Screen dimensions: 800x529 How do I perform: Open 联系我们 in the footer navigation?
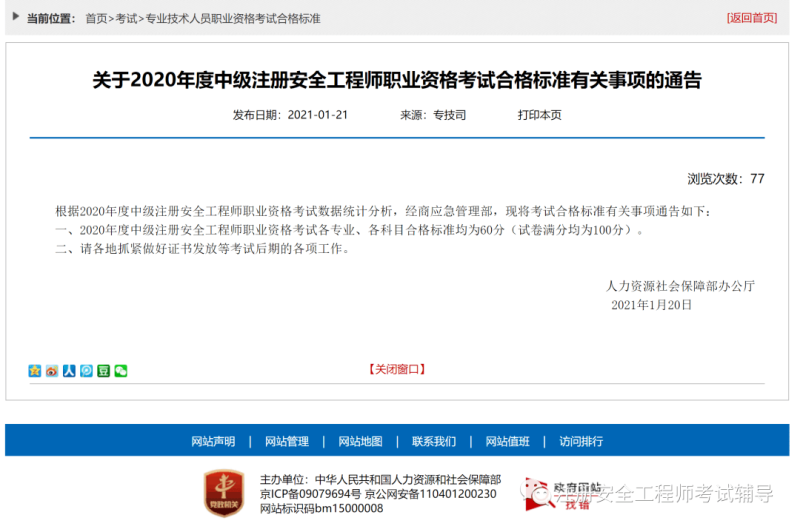click(x=434, y=441)
